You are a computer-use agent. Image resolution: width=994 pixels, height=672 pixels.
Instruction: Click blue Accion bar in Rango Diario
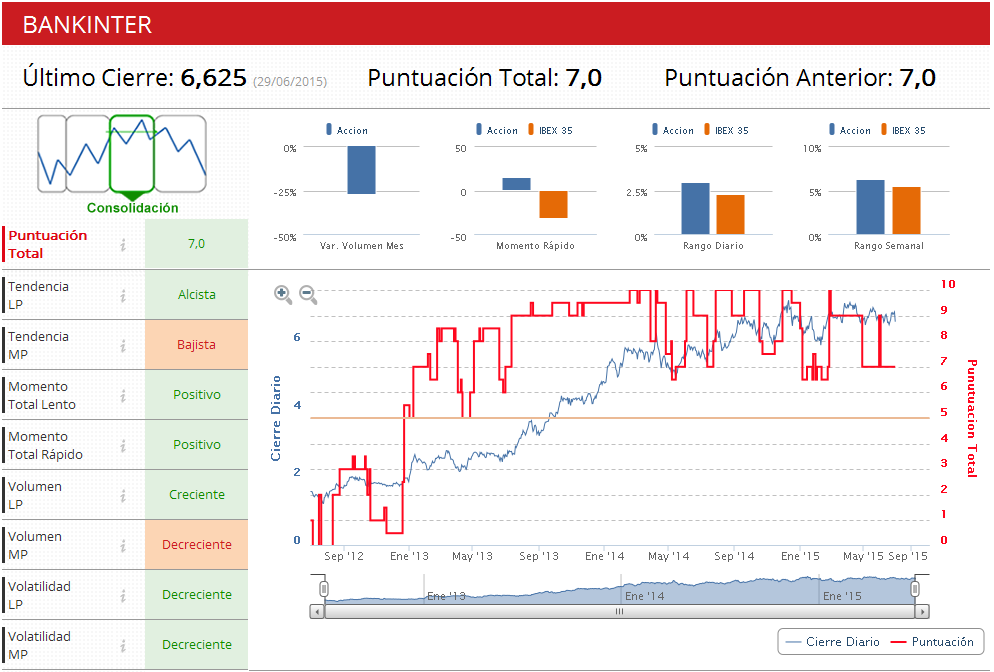coord(695,209)
